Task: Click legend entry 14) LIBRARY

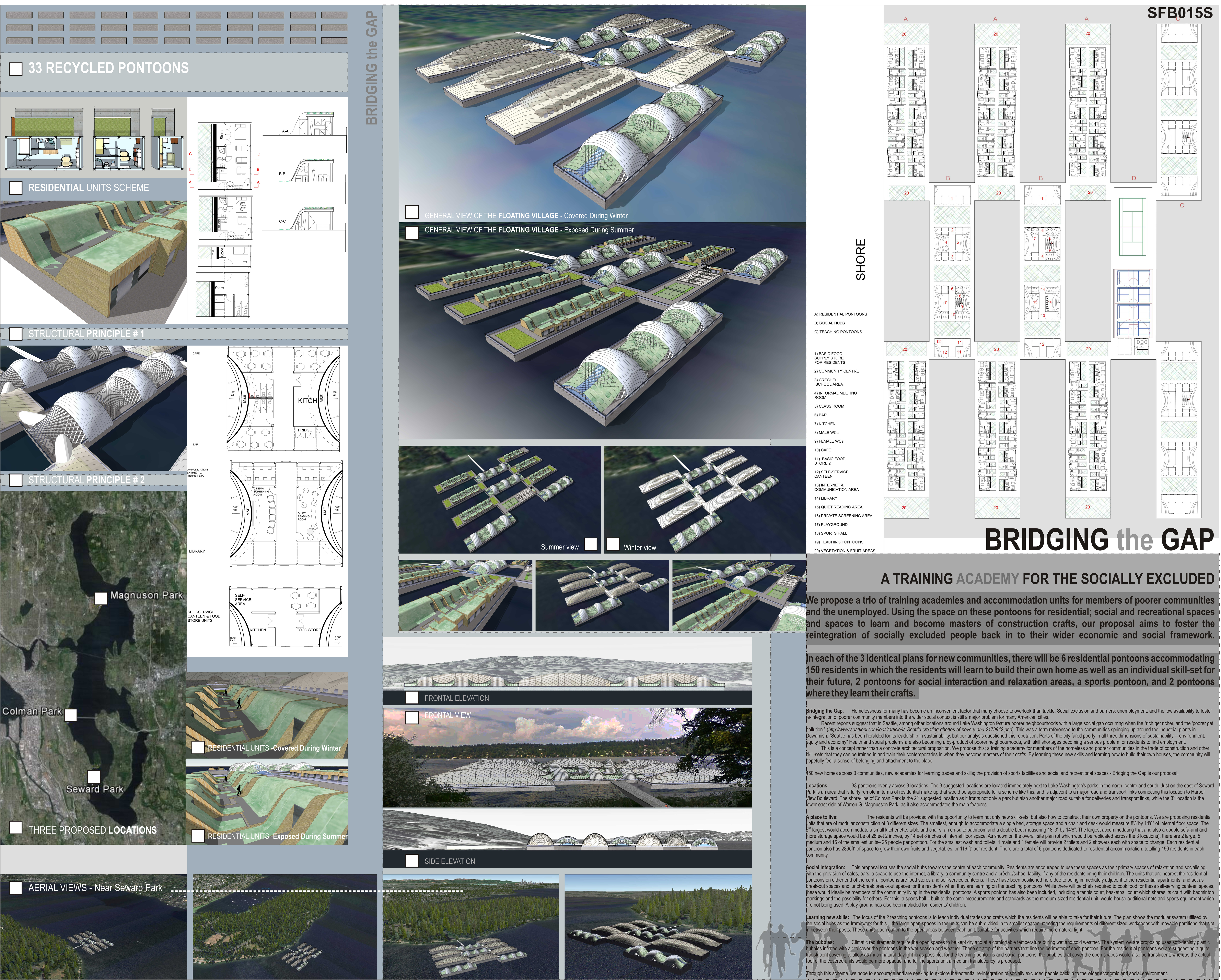Action: [x=826, y=498]
